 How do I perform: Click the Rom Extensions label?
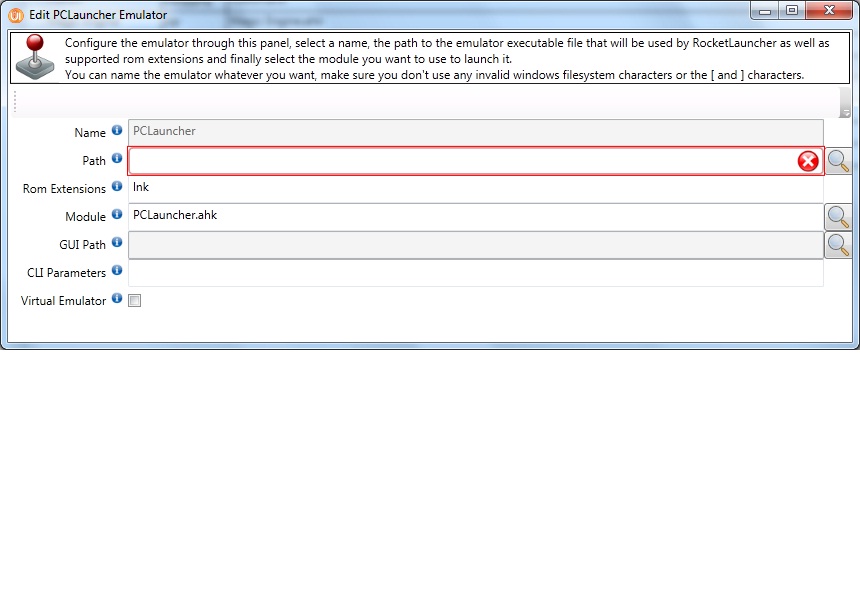click(x=64, y=189)
